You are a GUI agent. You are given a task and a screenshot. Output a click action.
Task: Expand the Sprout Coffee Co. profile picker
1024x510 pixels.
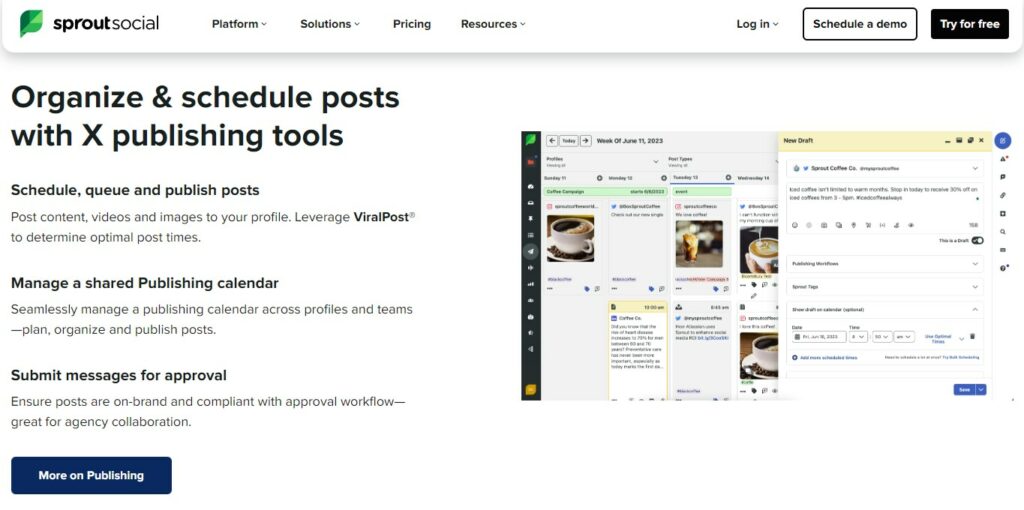(x=885, y=168)
